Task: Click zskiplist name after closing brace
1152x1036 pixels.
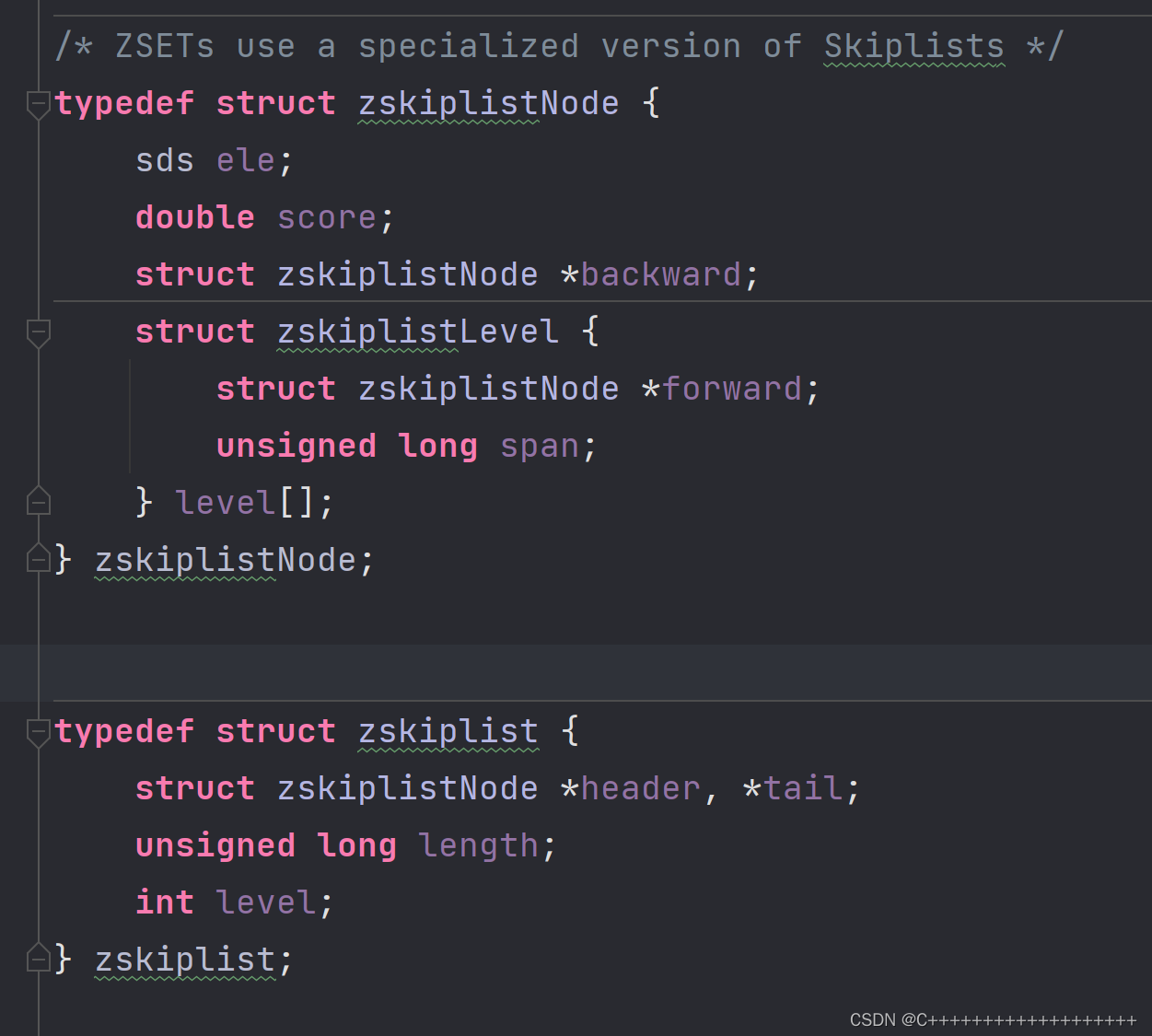Action: tap(185, 960)
